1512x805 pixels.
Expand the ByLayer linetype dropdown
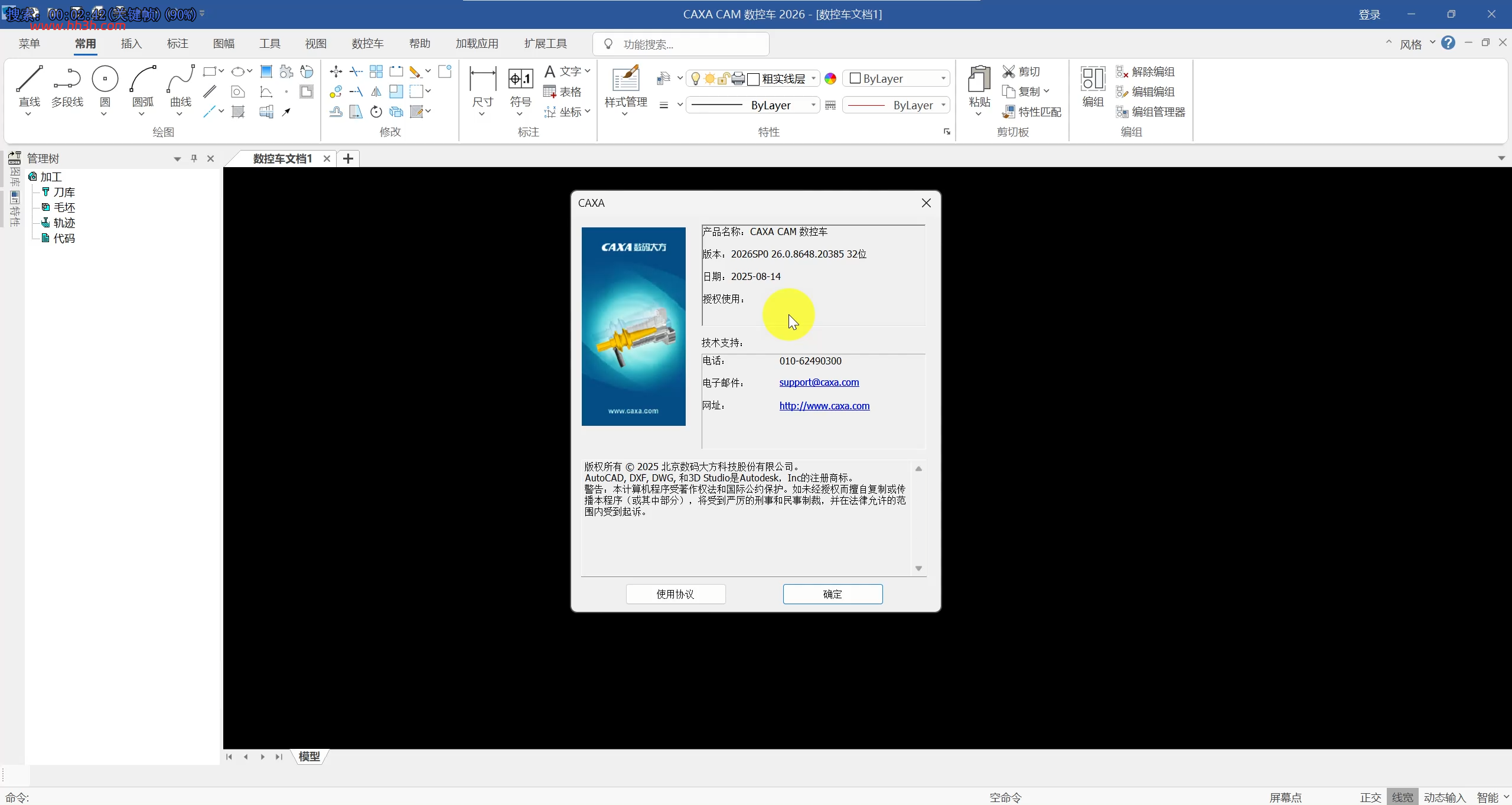[752, 105]
